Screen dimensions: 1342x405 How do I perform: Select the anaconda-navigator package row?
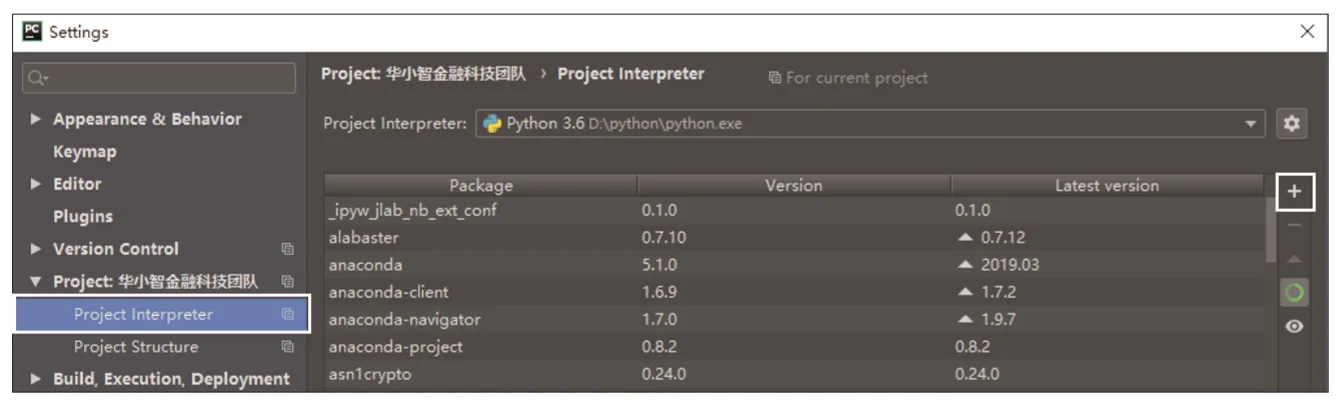click(404, 320)
